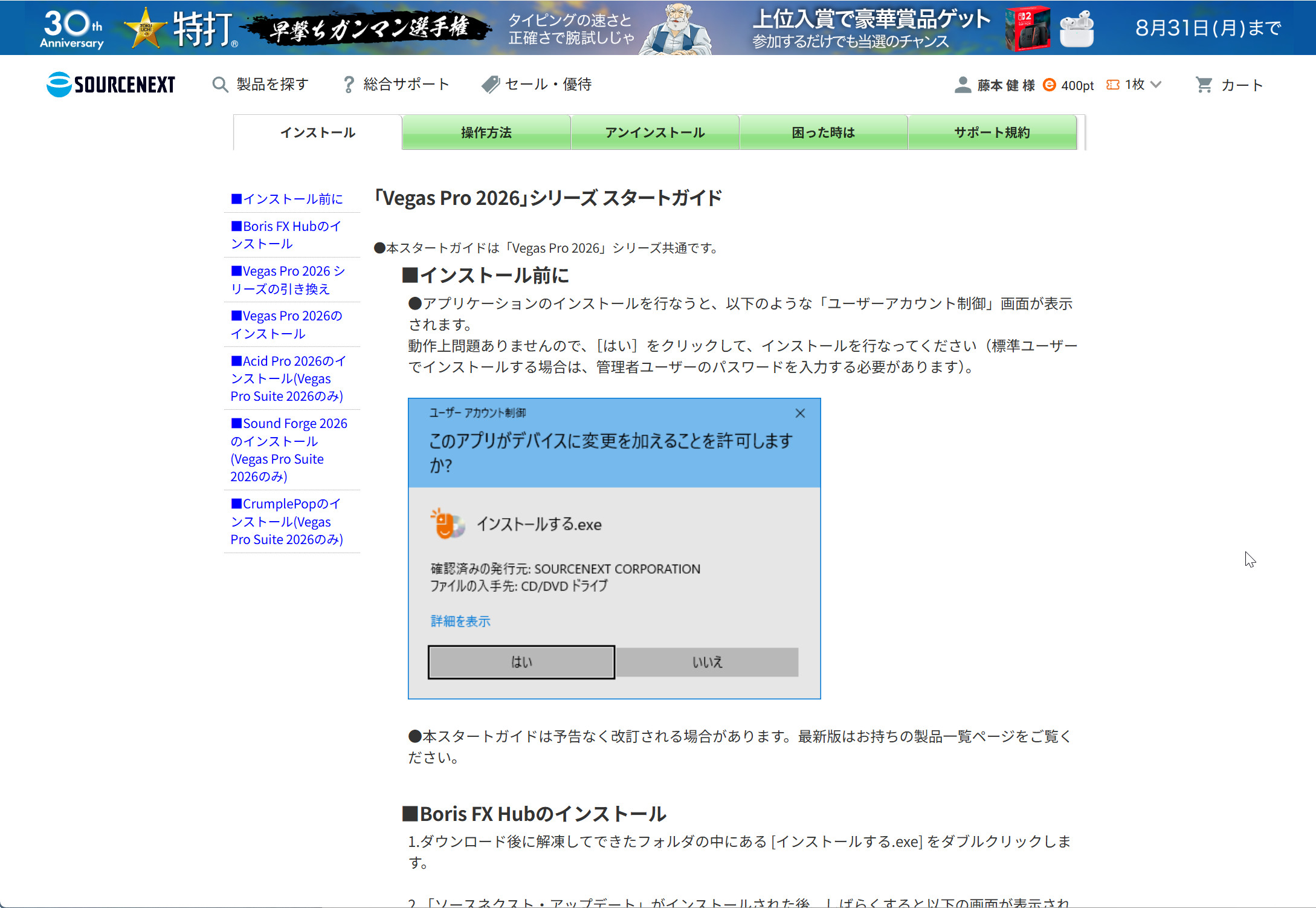Select the インストール tab
The image size is (1316, 908).
[318, 132]
